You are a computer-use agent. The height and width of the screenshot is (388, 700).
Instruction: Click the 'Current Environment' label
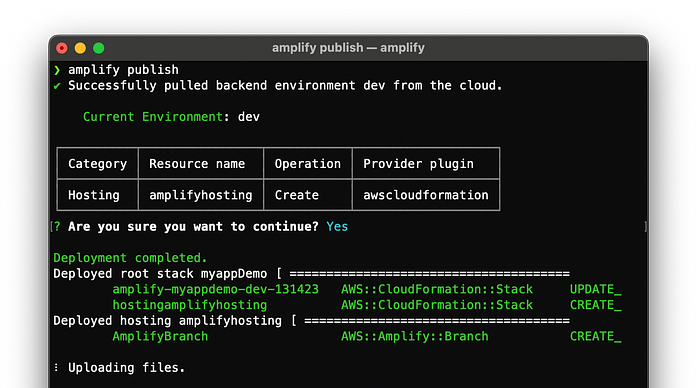pos(153,117)
